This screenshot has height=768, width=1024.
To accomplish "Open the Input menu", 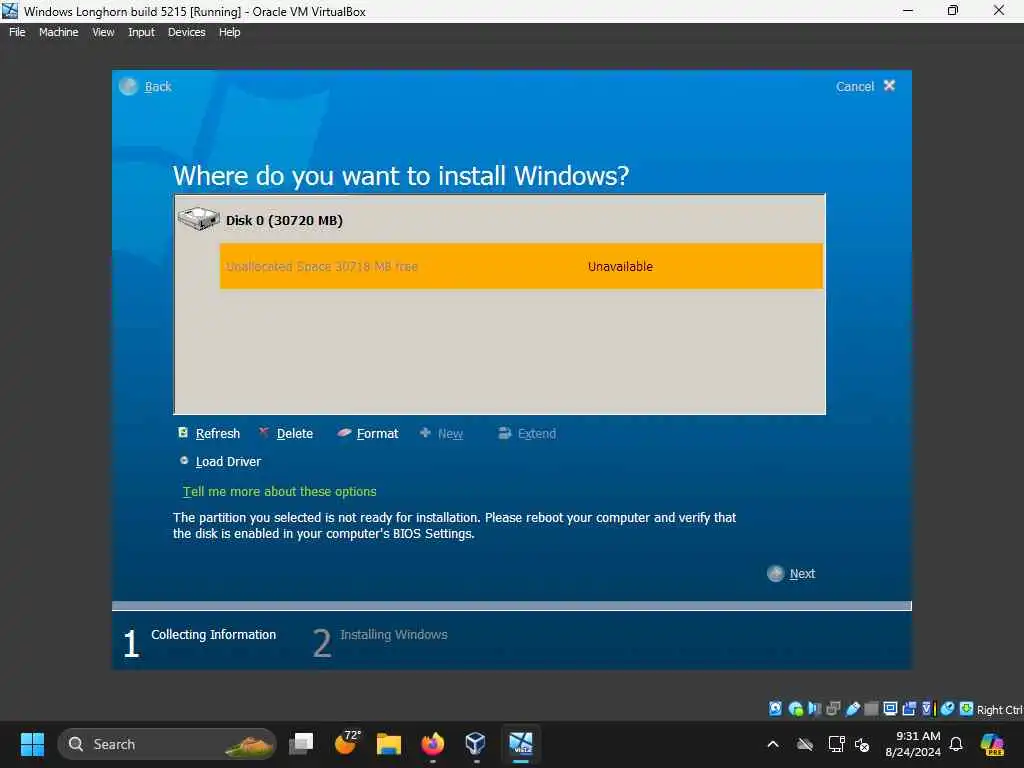I will 141,32.
